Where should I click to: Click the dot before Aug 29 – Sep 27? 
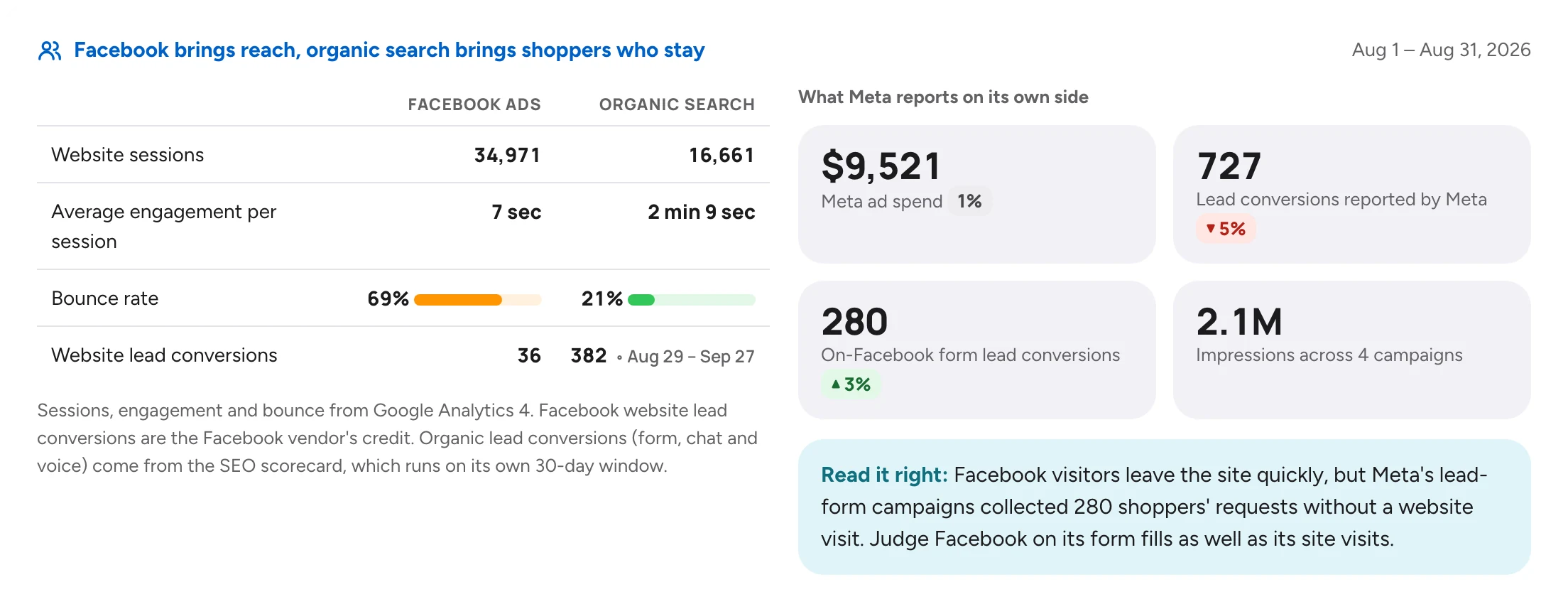click(x=619, y=357)
